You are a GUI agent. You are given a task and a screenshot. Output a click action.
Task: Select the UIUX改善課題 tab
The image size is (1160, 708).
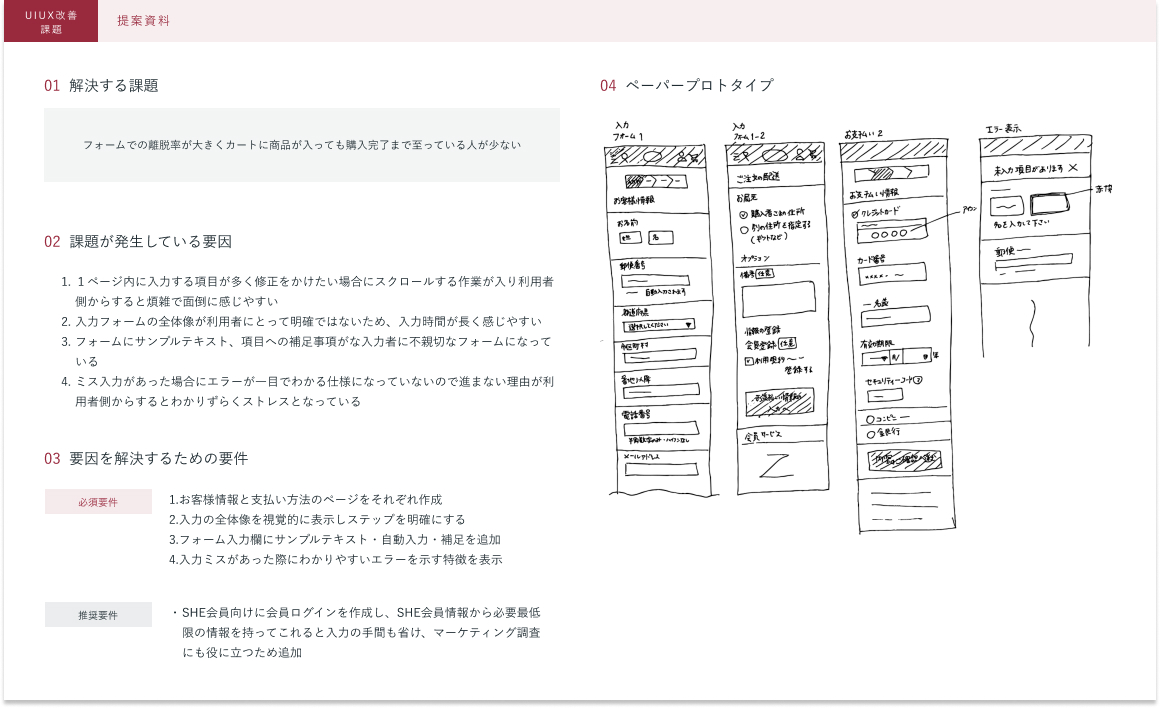tap(51, 21)
